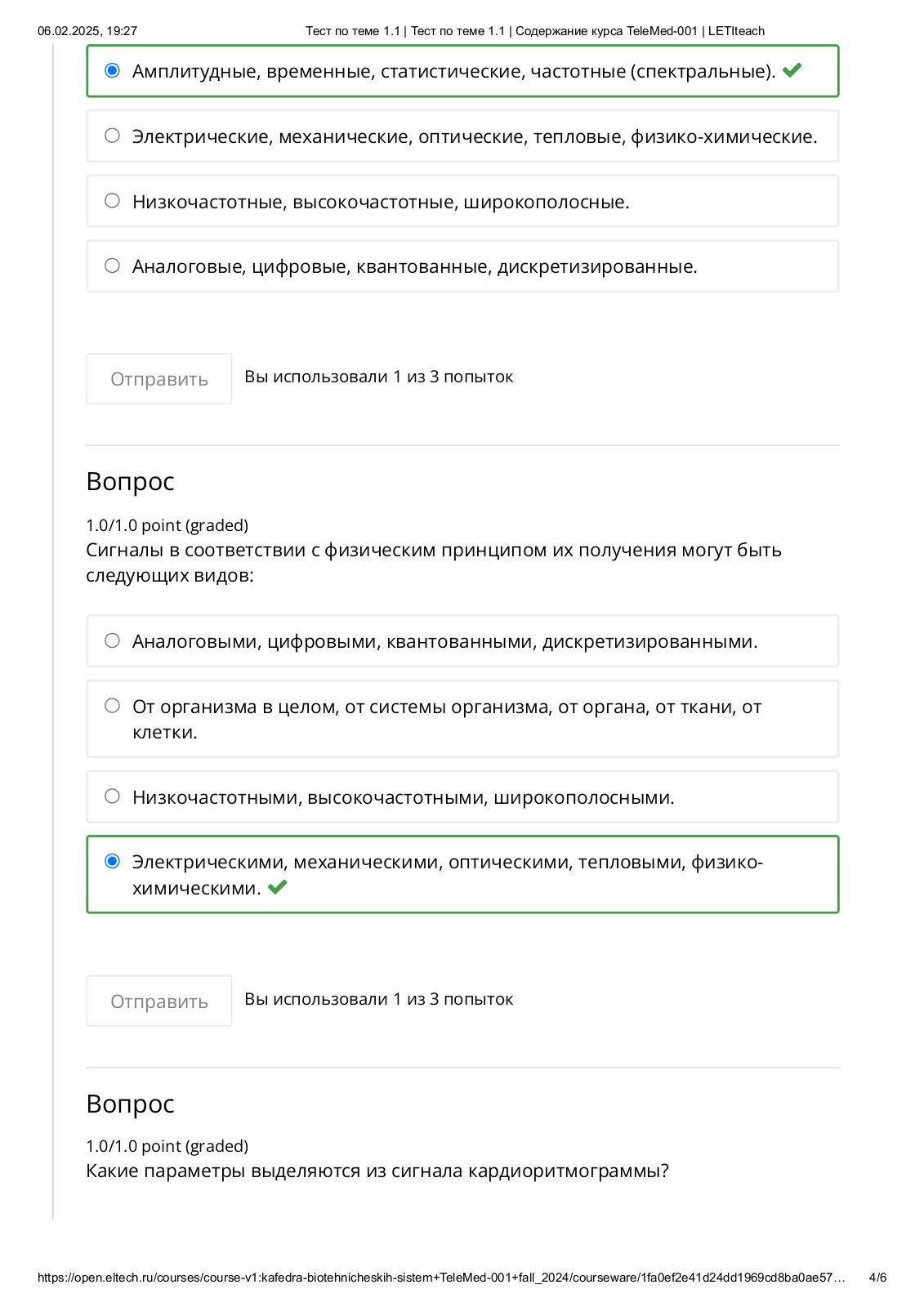This screenshot has width=924, height=1307.
Task: Choose Аналоговыми, цифровыми, квантованными radio option
Action: point(112,640)
